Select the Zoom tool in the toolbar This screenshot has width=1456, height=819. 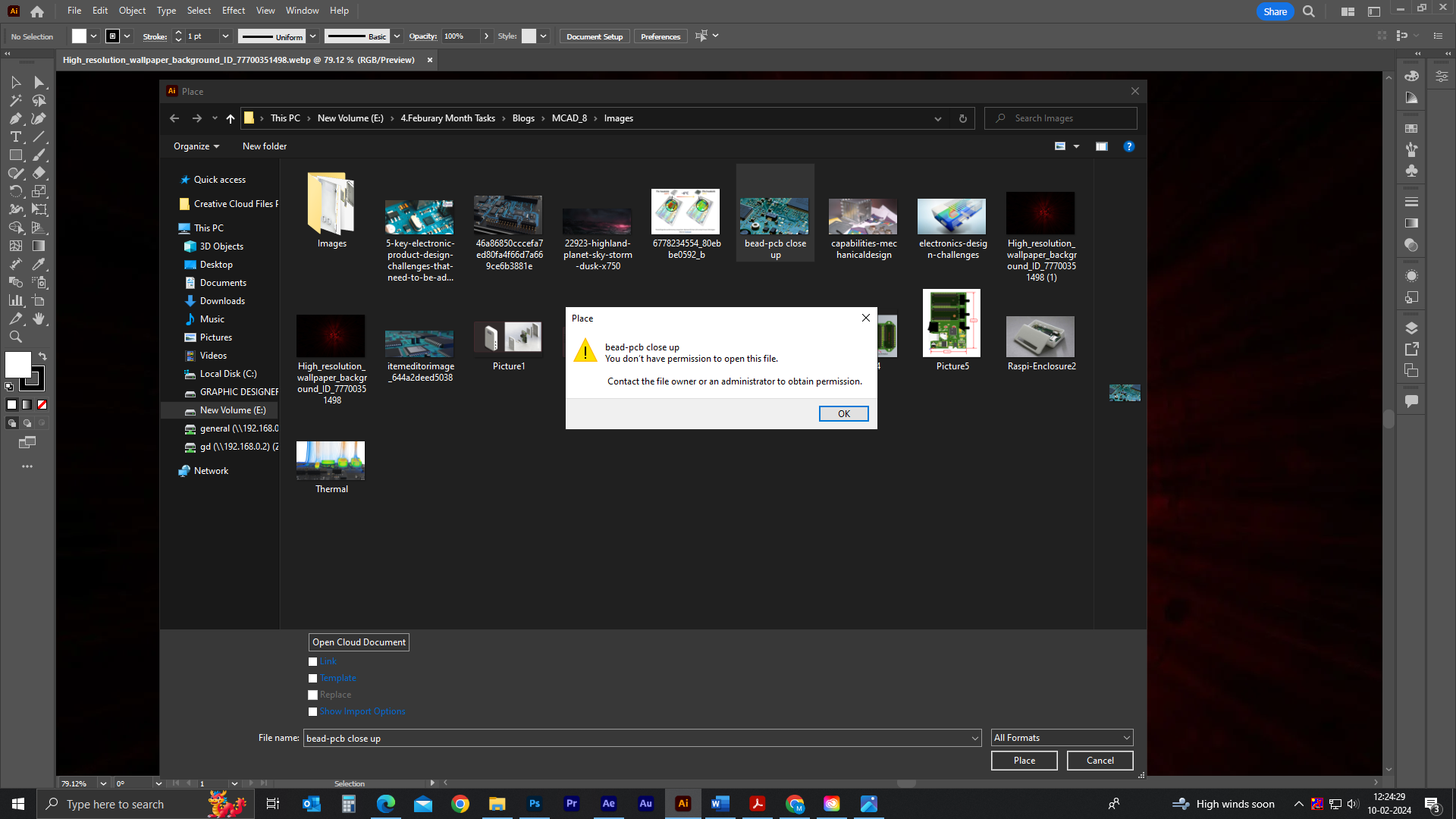pyautogui.click(x=15, y=337)
